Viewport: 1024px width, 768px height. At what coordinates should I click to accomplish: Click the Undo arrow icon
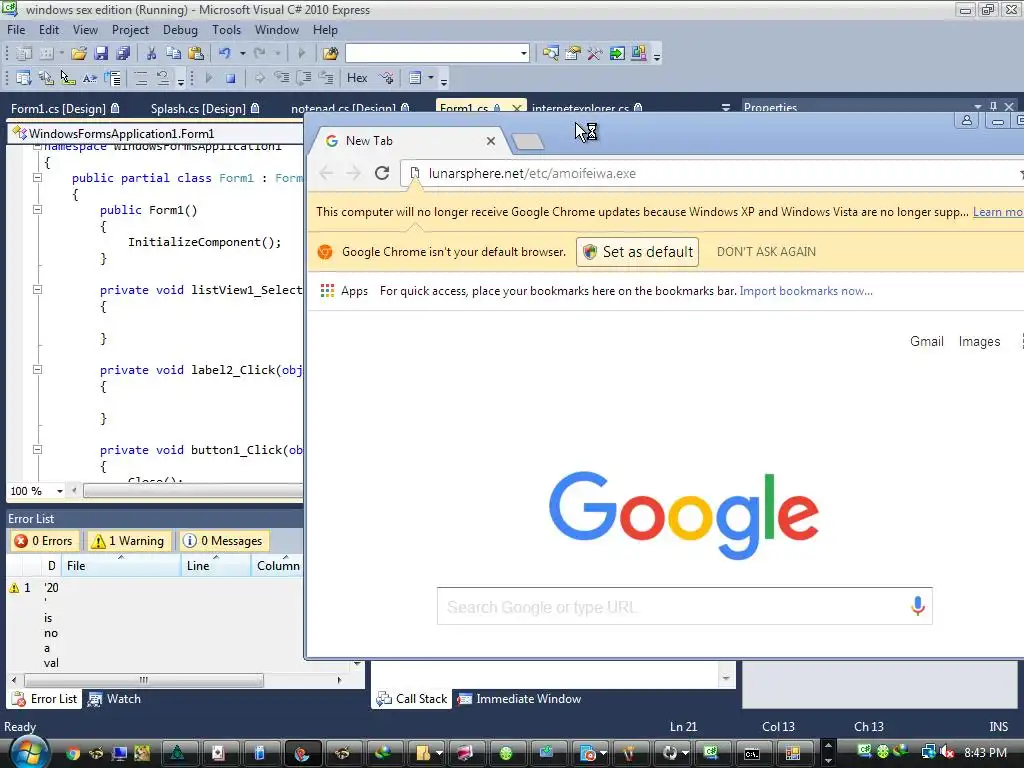click(225, 54)
